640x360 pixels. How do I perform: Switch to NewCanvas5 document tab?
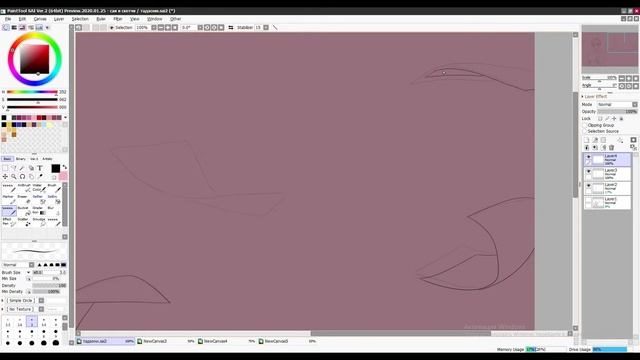tap(287, 341)
